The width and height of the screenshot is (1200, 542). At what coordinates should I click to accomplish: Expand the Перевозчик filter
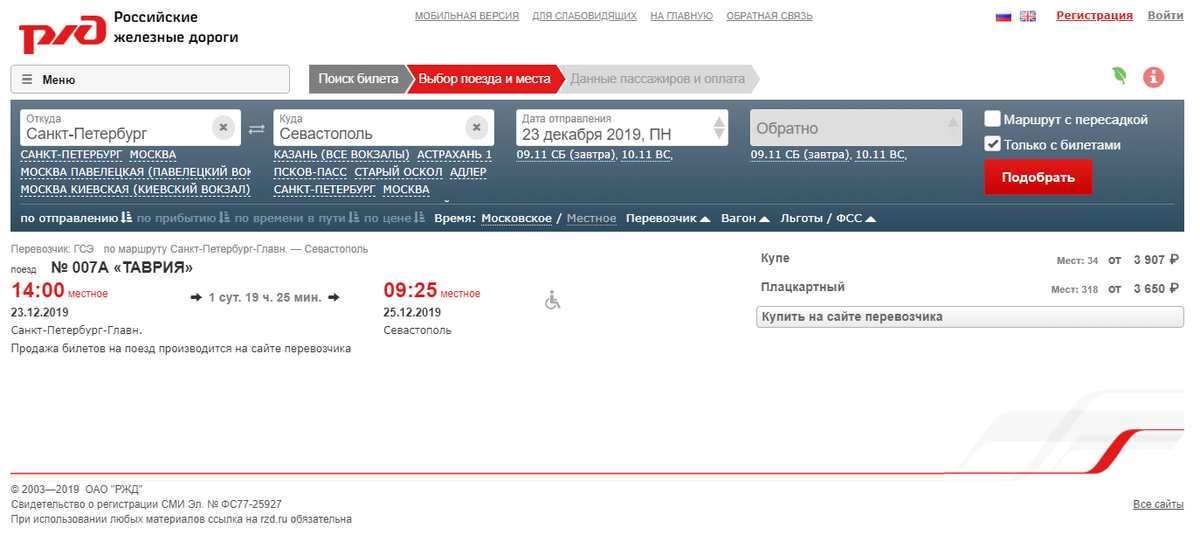668,218
